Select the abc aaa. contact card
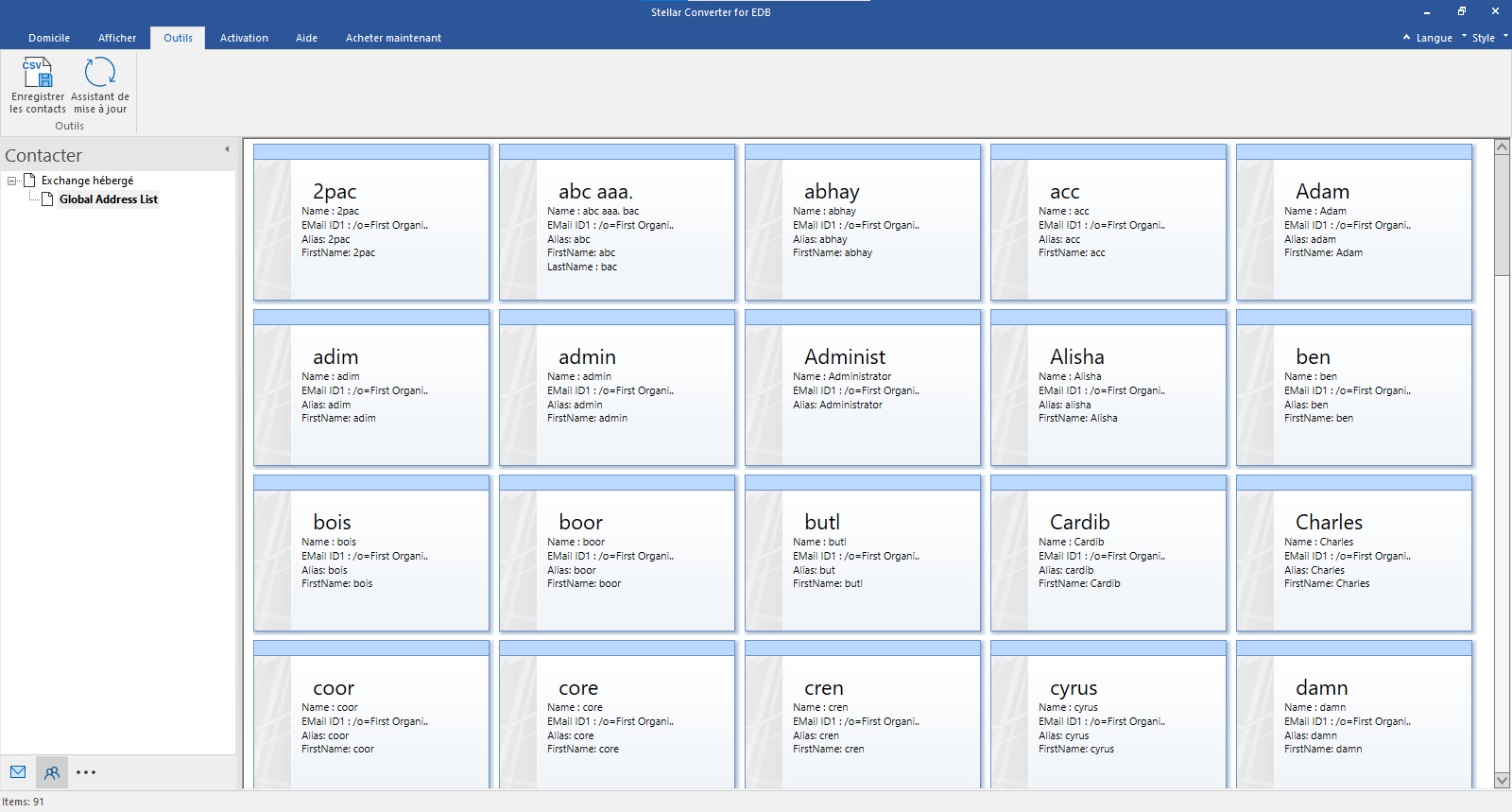1512x812 pixels. [x=617, y=222]
